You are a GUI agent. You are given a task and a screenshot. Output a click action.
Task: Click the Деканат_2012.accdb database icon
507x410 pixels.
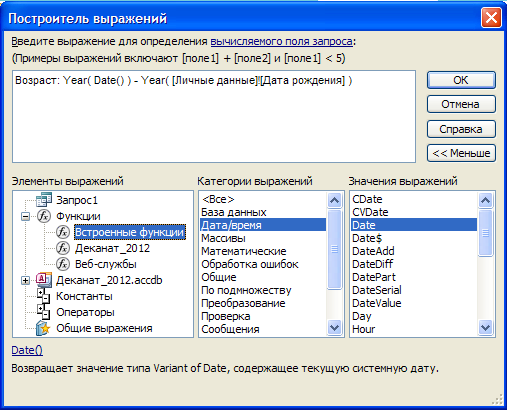[44, 280]
